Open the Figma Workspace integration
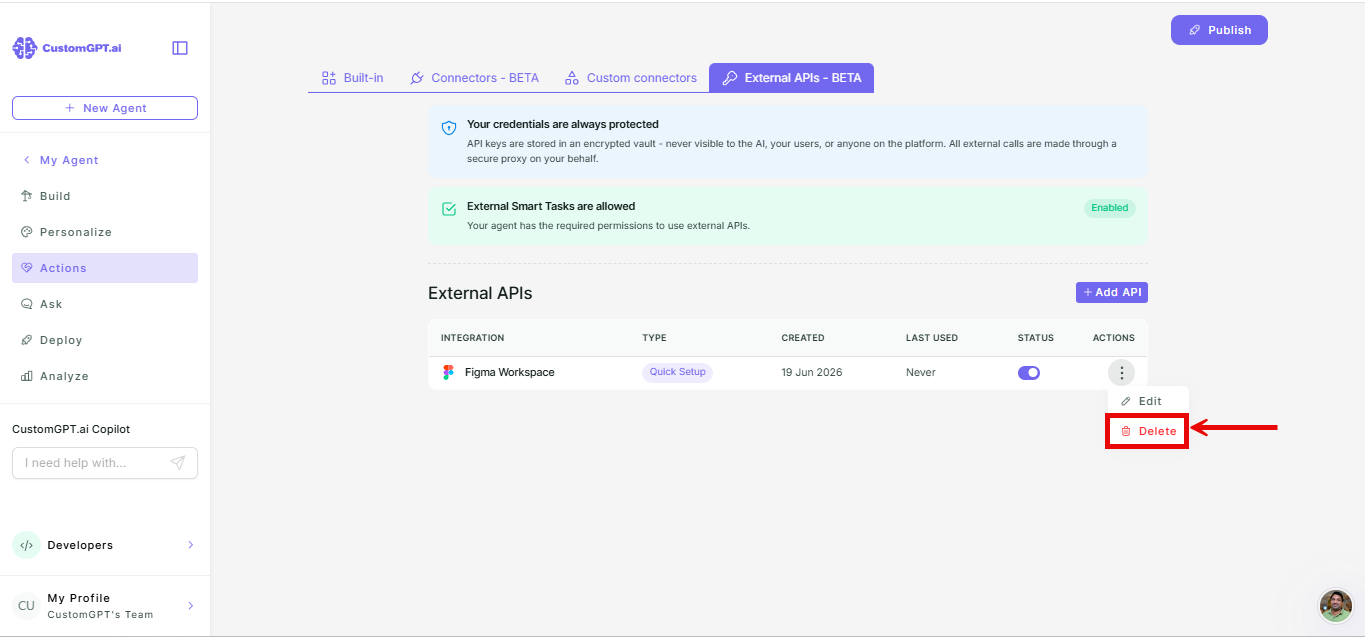This screenshot has height=637, width=1365. point(510,372)
